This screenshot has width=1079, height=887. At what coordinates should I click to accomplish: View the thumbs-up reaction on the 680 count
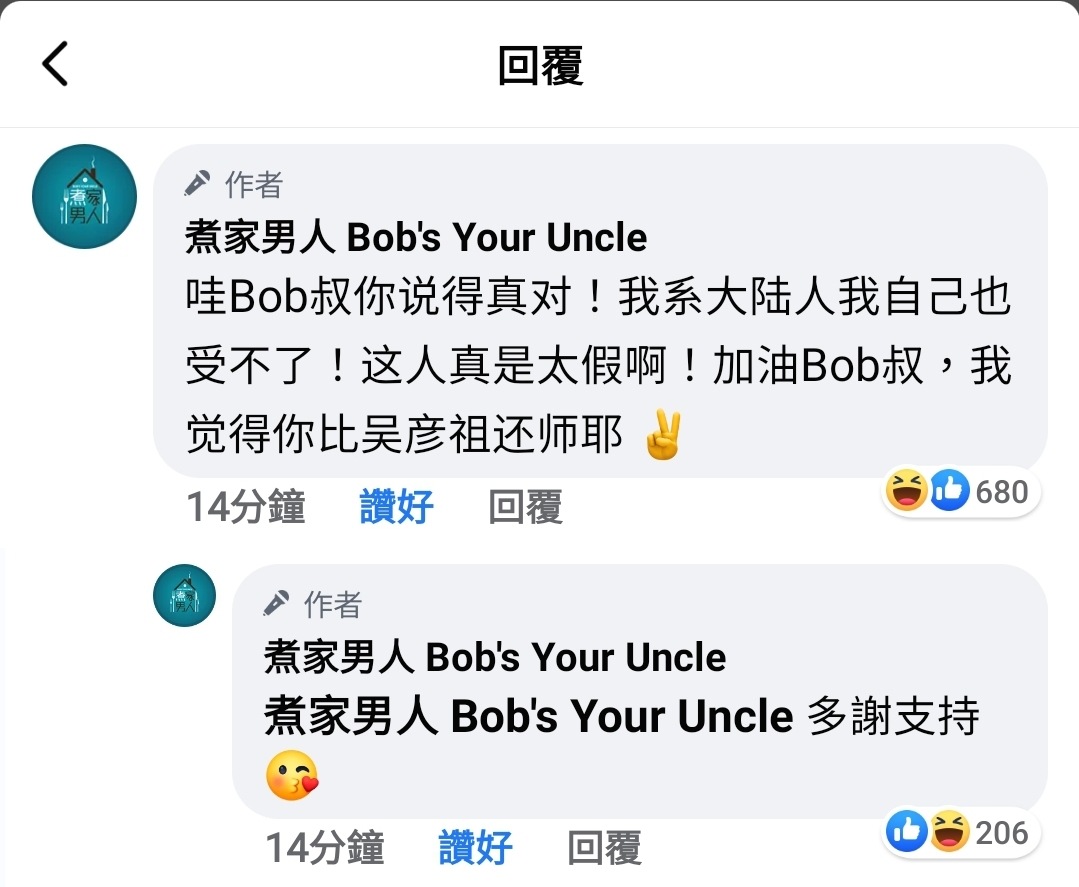point(950,490)
